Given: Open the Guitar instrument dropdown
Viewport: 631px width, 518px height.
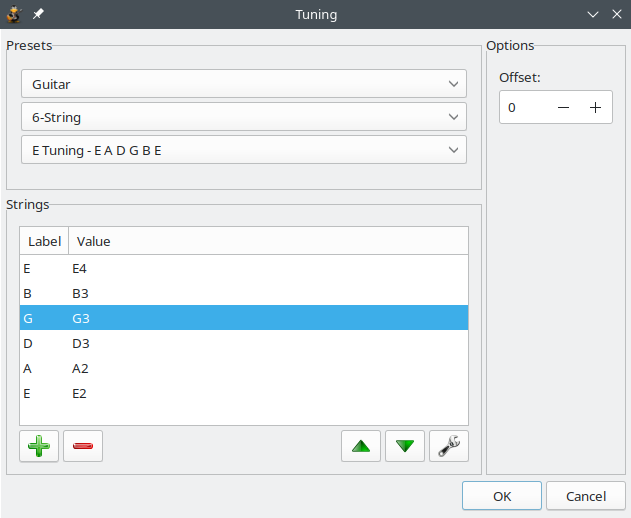Looking at the screenshot, I should (x=243, y=85).
